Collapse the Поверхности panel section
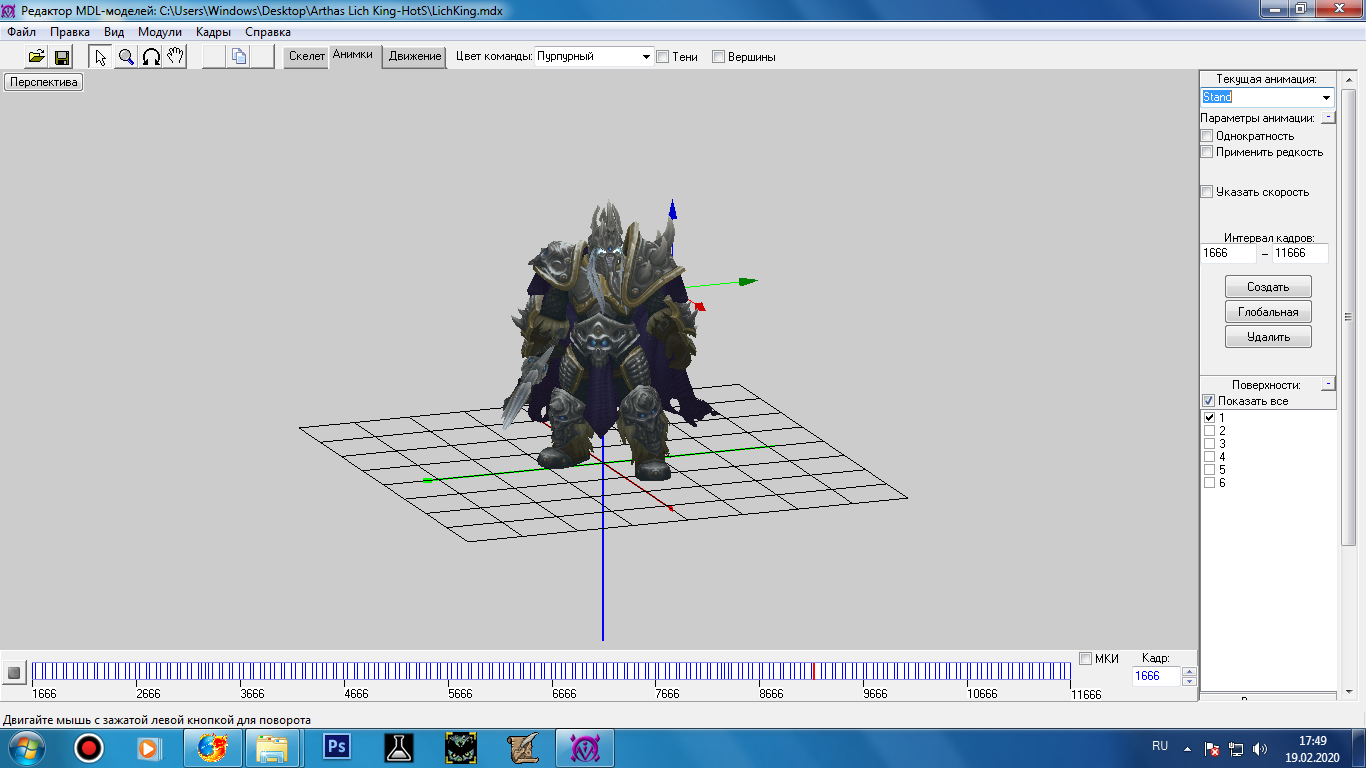Viewport: 1366px width, 768px height. 1327,384
